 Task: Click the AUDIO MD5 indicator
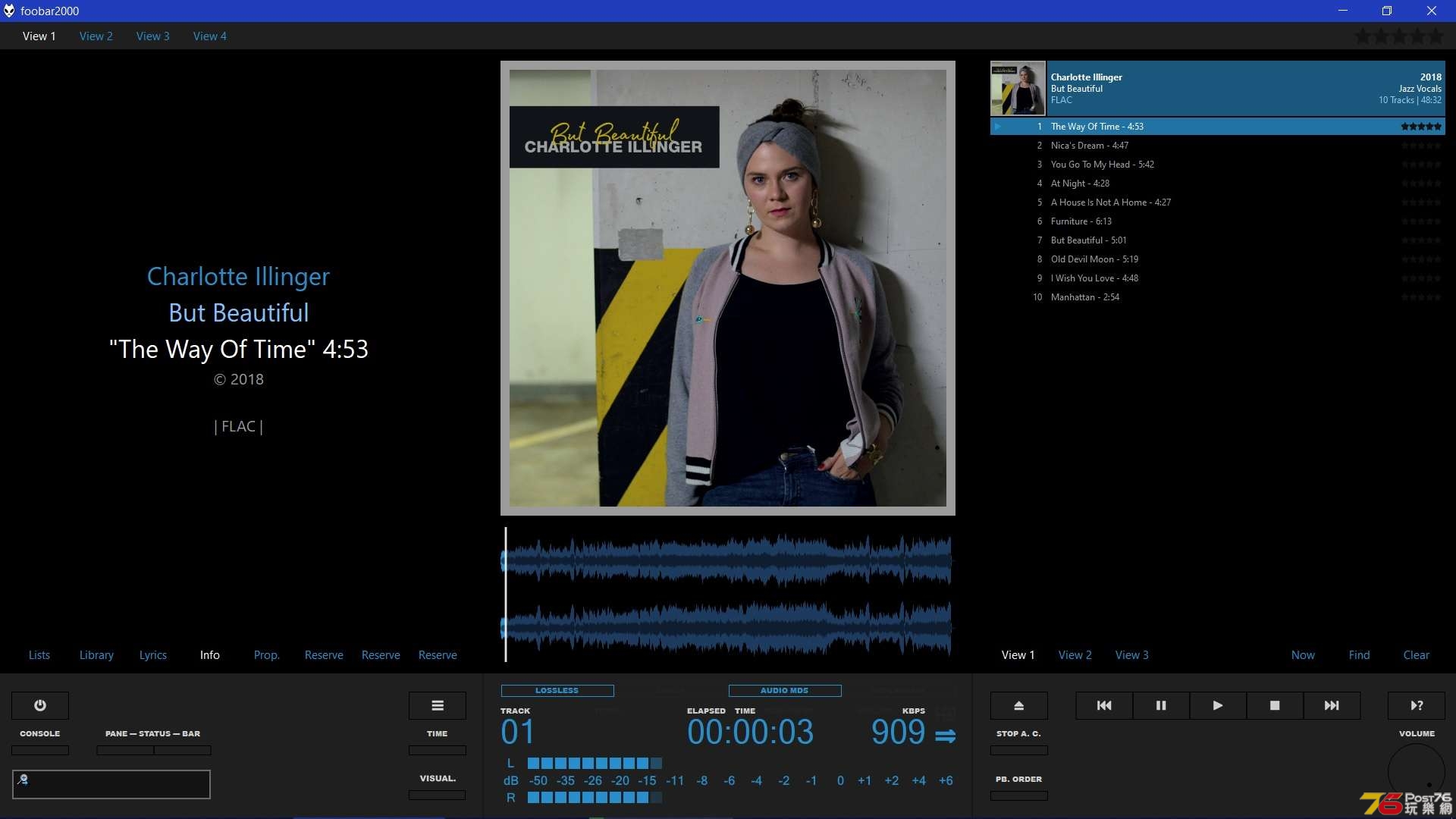[x=785, y=691]
